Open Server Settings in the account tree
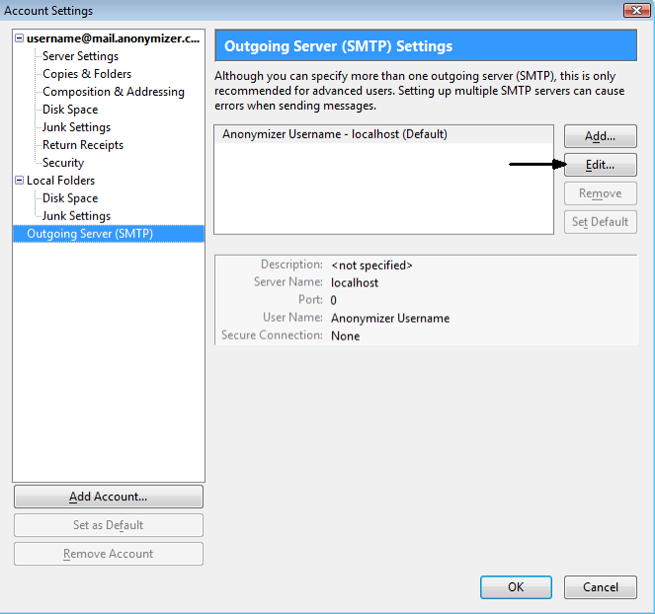Viewport: 655px width, 614px height. tap(80, 56)
